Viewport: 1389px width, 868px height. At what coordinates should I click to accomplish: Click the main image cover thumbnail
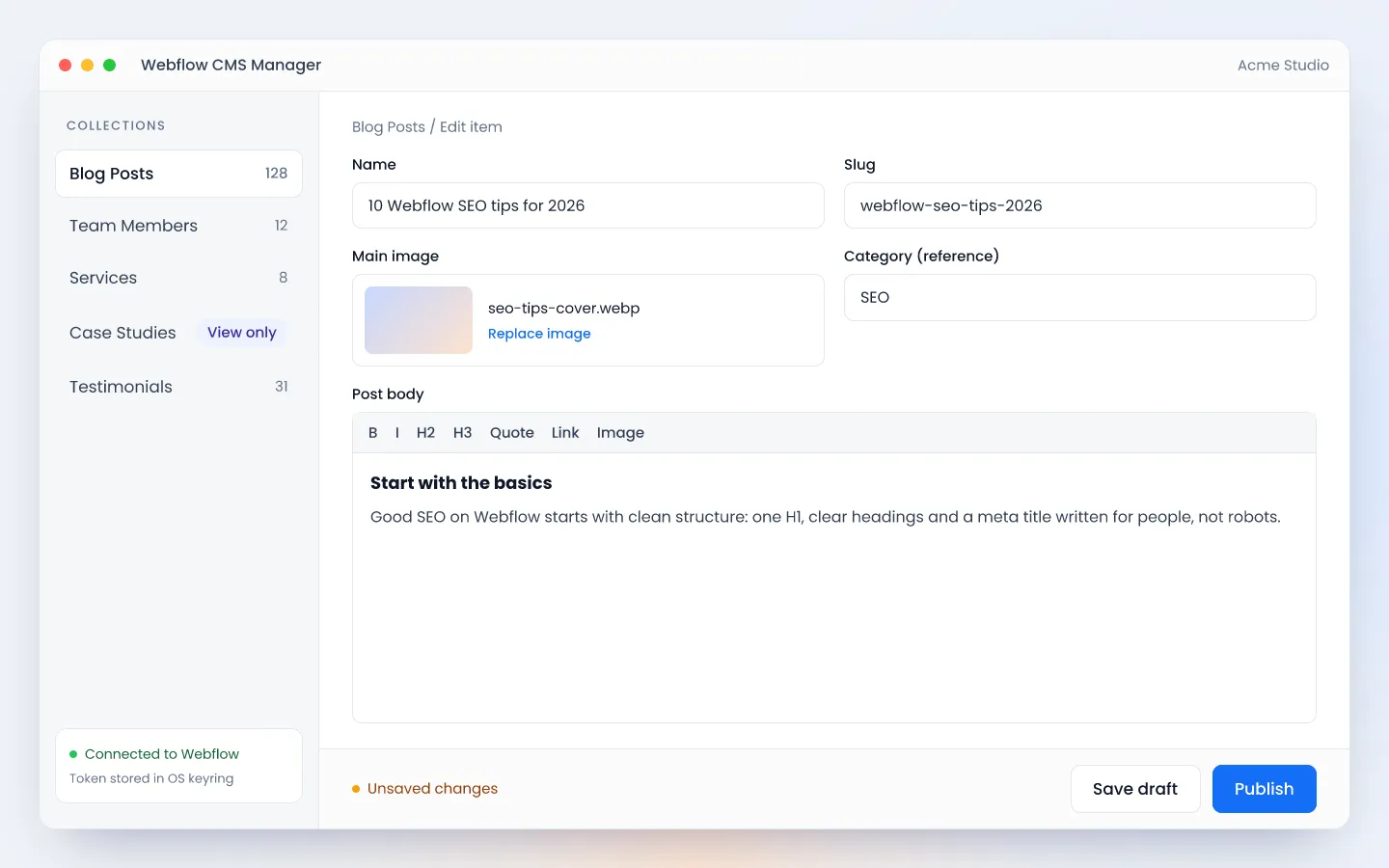tap(419, 320)
